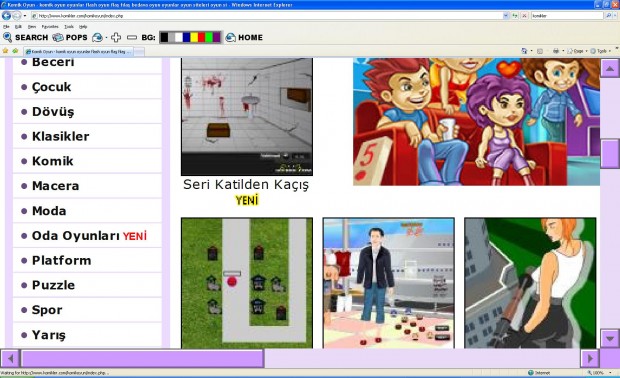
Task: Open the Favorites menu
Action: point(50,27)
